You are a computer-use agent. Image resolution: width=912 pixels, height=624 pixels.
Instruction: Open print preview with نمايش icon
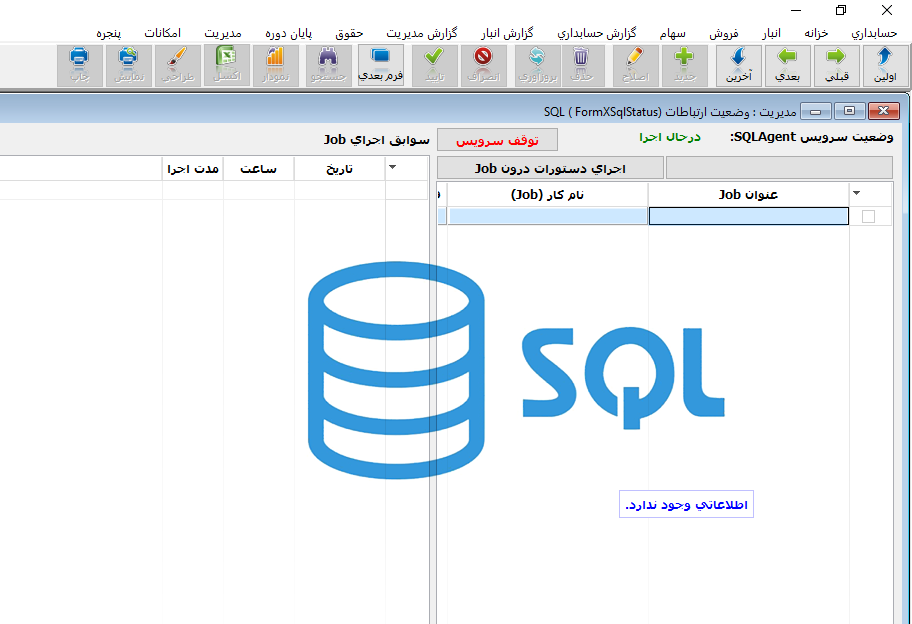[x=129, y=66]
